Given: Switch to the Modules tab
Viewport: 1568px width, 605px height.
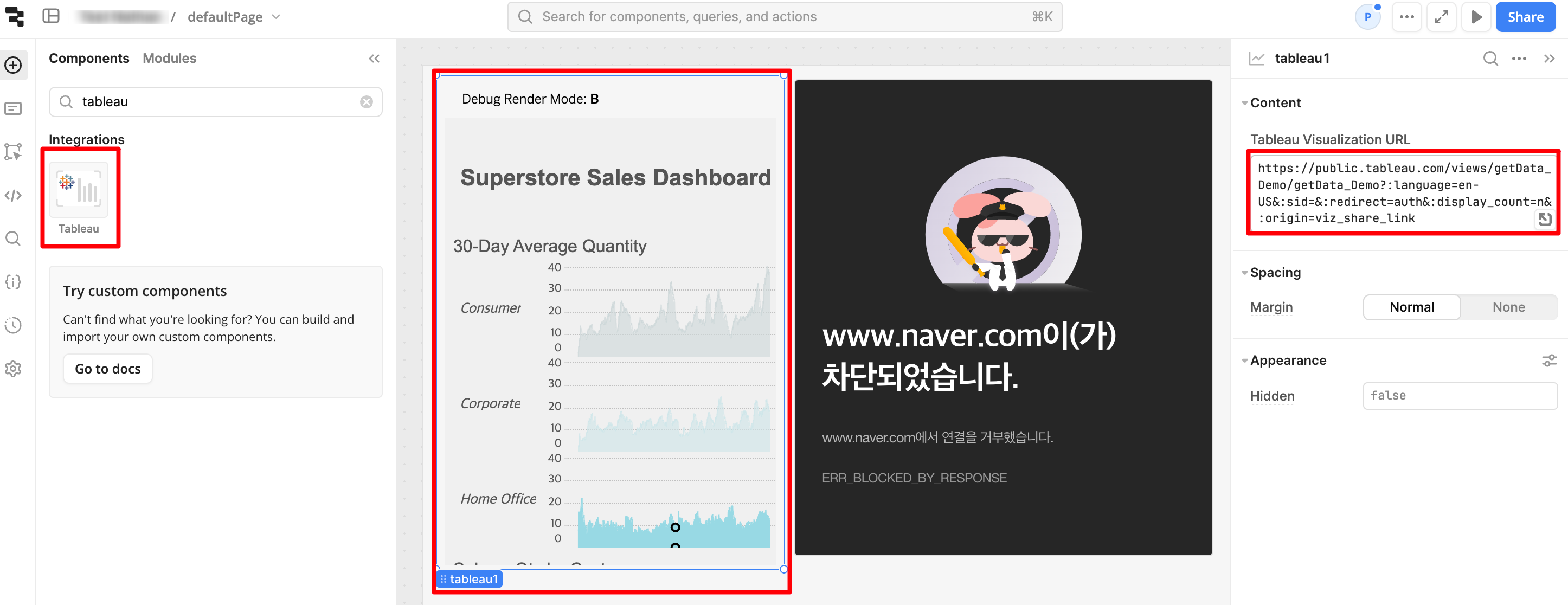Looking at the screenshot, I should pos(170,59).
